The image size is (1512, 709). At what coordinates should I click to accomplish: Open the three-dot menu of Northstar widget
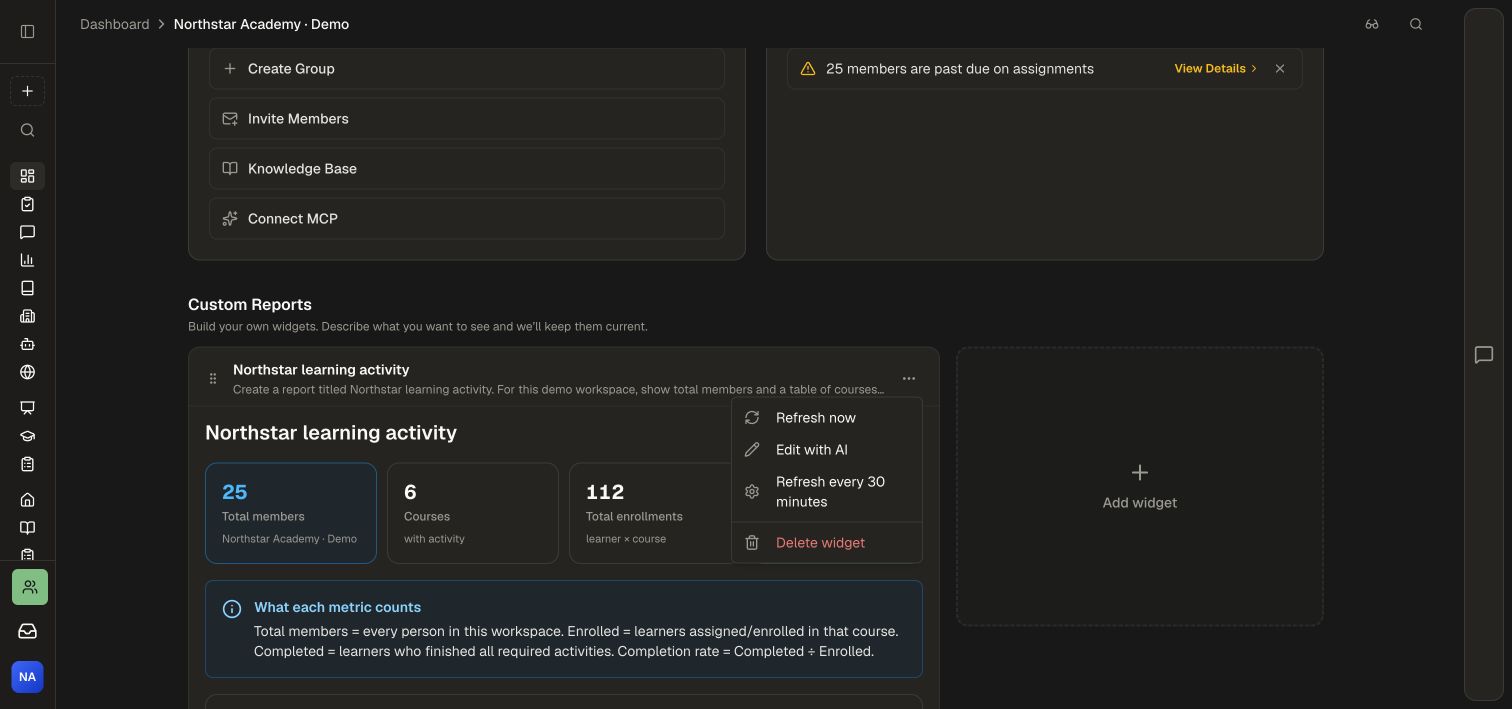909,378
